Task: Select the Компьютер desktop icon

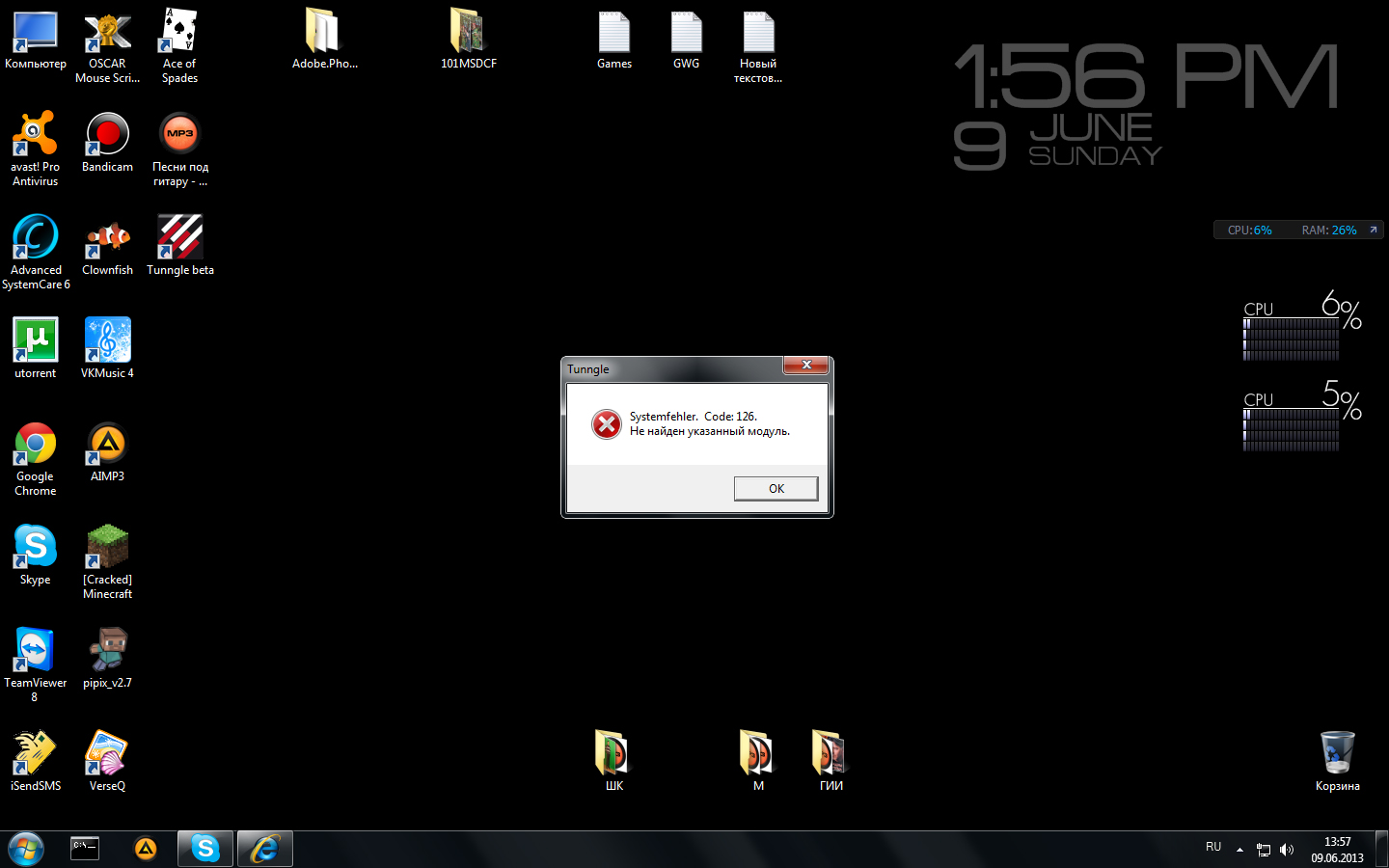Action: (x=36, y=41)
